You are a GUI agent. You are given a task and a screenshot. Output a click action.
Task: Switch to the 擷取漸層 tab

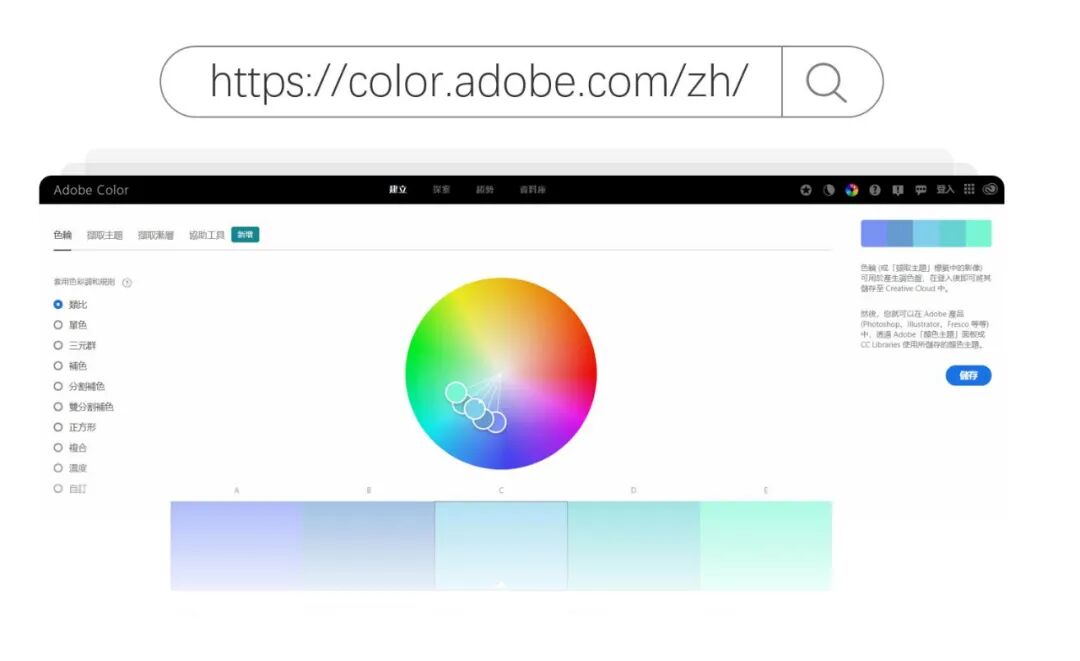(x=156, y=235)
